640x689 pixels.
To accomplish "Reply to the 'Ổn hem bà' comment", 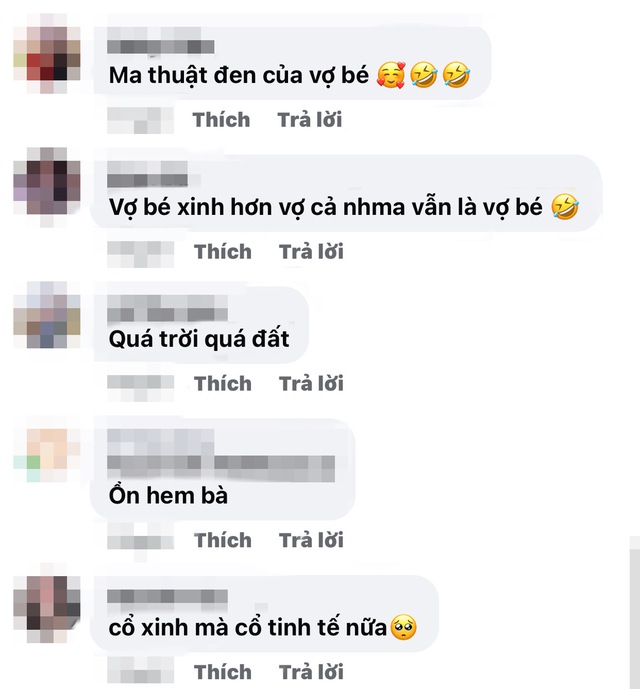I will click(311, 540).
